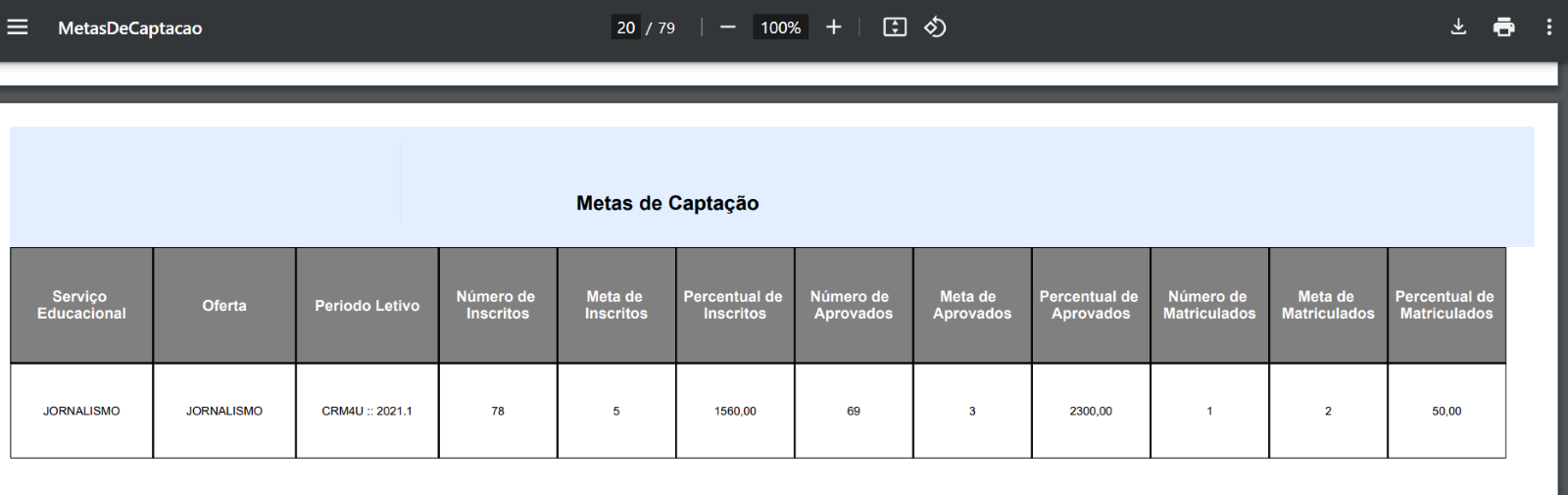Click the value 2 in Meta de Matriculados
Image resolution: width=1568 pixels, height=495 pixels.
[1328, 411]
